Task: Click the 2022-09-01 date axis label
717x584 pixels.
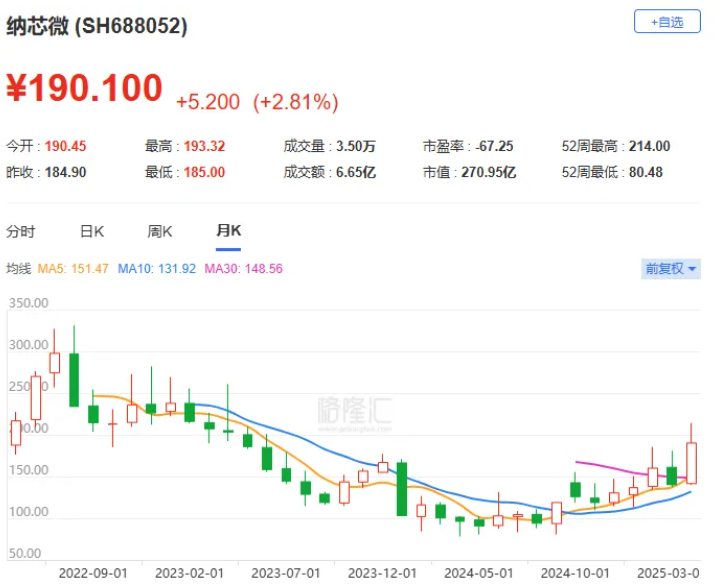Action: tap(92, 573)
